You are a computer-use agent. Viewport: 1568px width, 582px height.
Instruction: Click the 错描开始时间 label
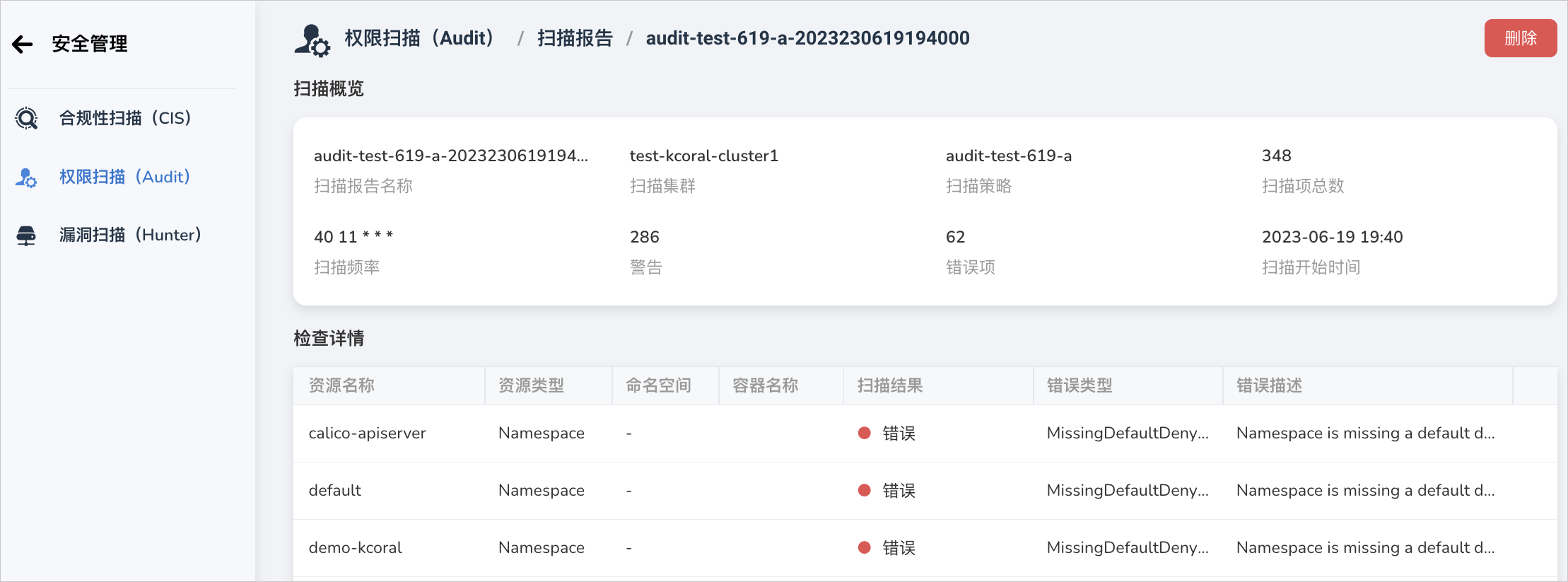(x=1311, y=267)
